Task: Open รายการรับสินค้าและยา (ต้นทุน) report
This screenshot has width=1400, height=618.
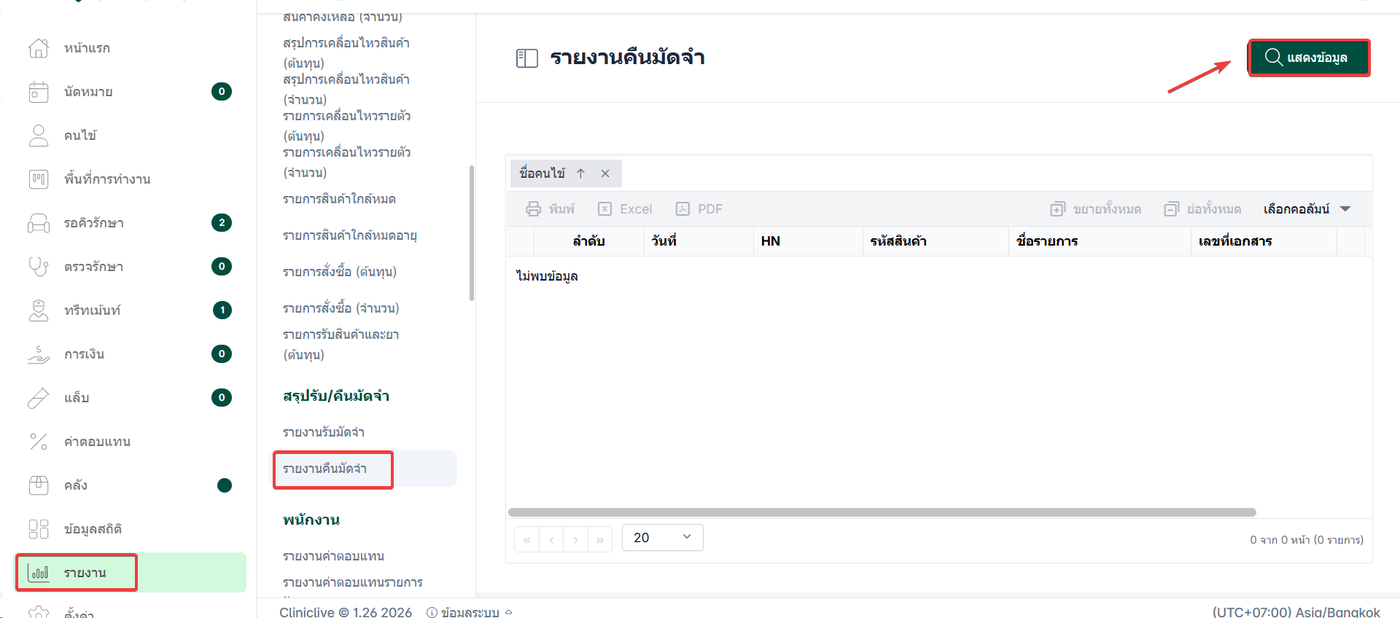Action: click(341, 344)
